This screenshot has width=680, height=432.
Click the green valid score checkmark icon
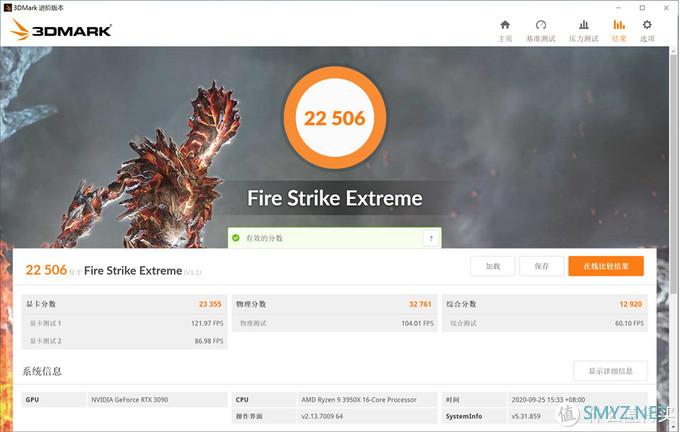point(236,238)
